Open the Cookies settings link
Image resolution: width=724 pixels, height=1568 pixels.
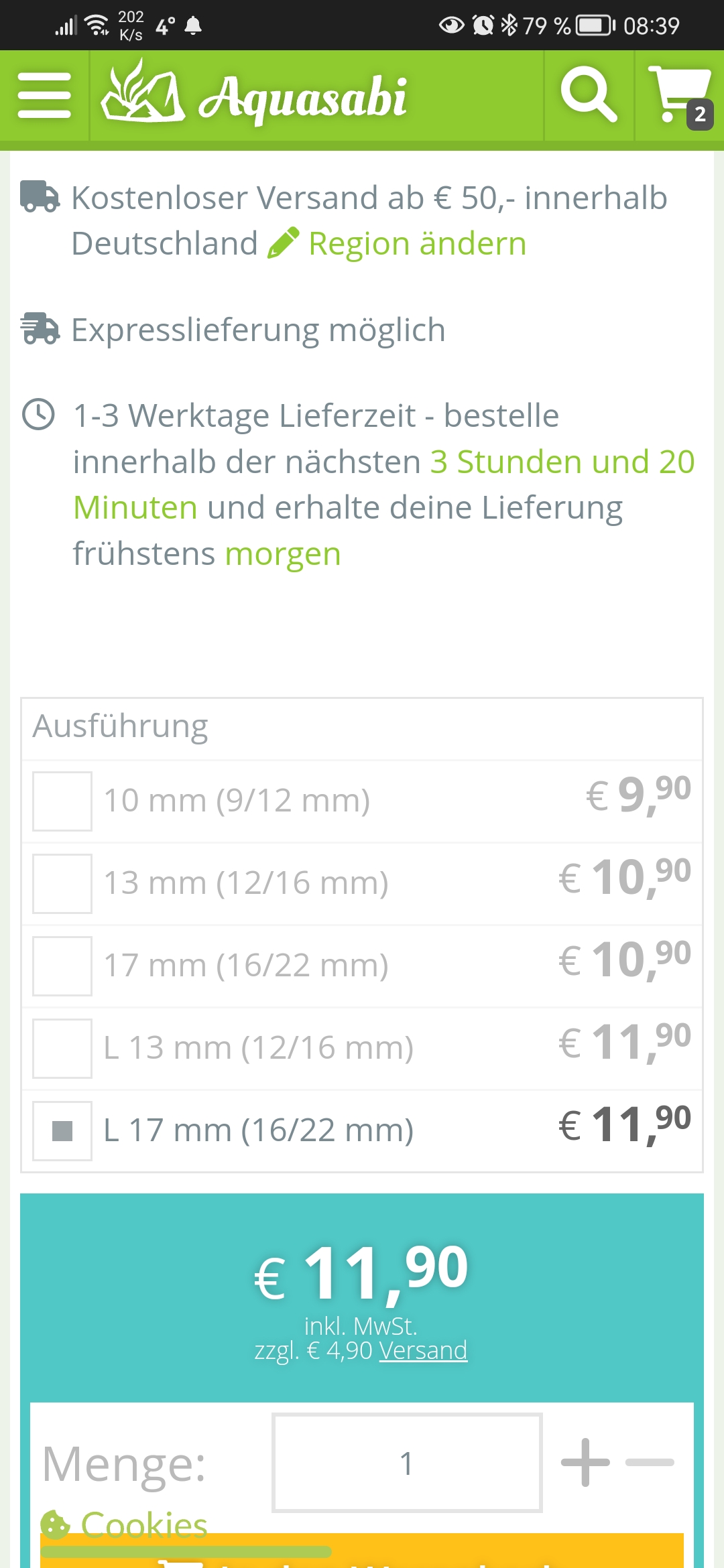(143, 1525)
